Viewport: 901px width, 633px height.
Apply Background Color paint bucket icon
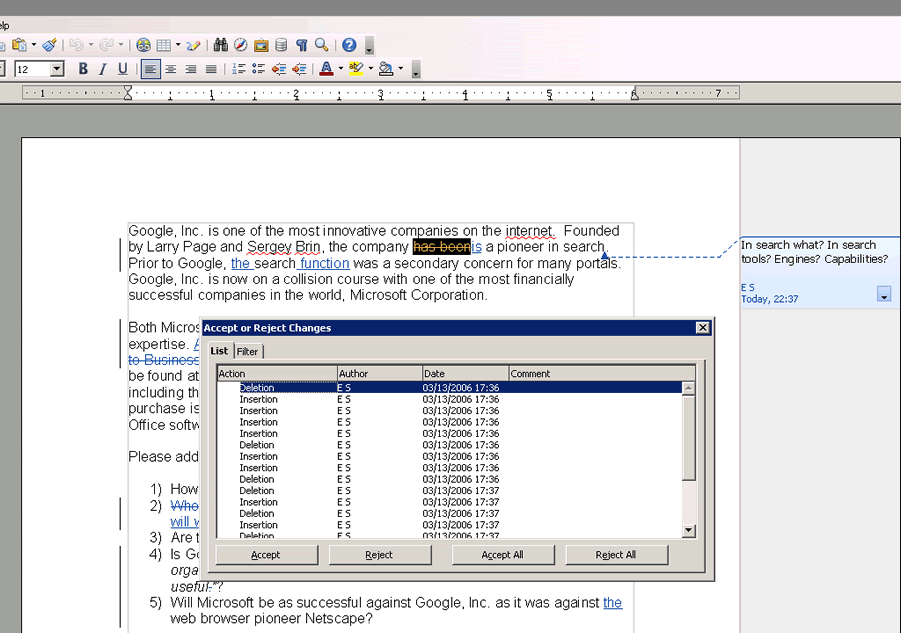(386, 69)
